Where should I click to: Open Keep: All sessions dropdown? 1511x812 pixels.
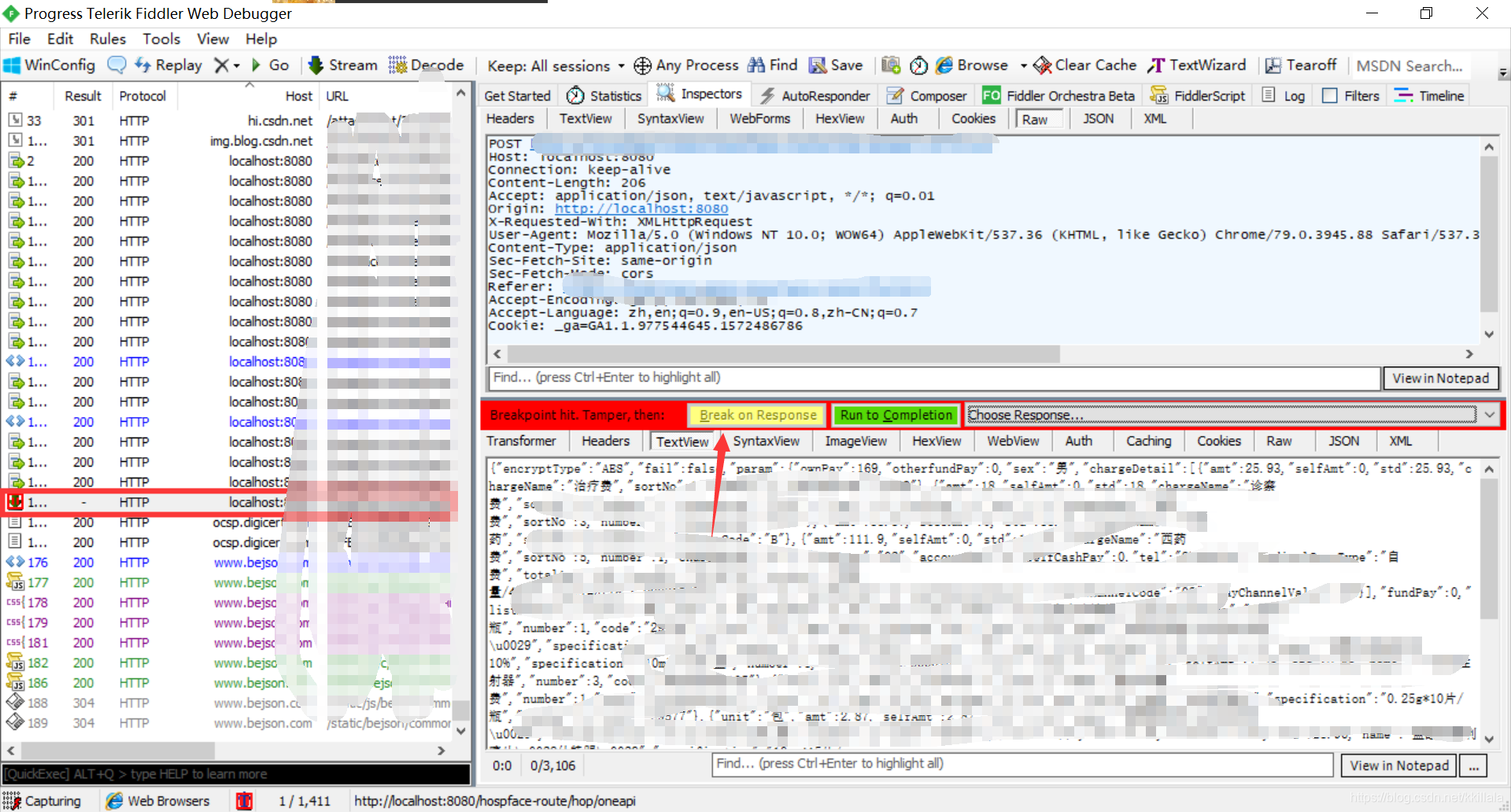(x=556, y=66)
